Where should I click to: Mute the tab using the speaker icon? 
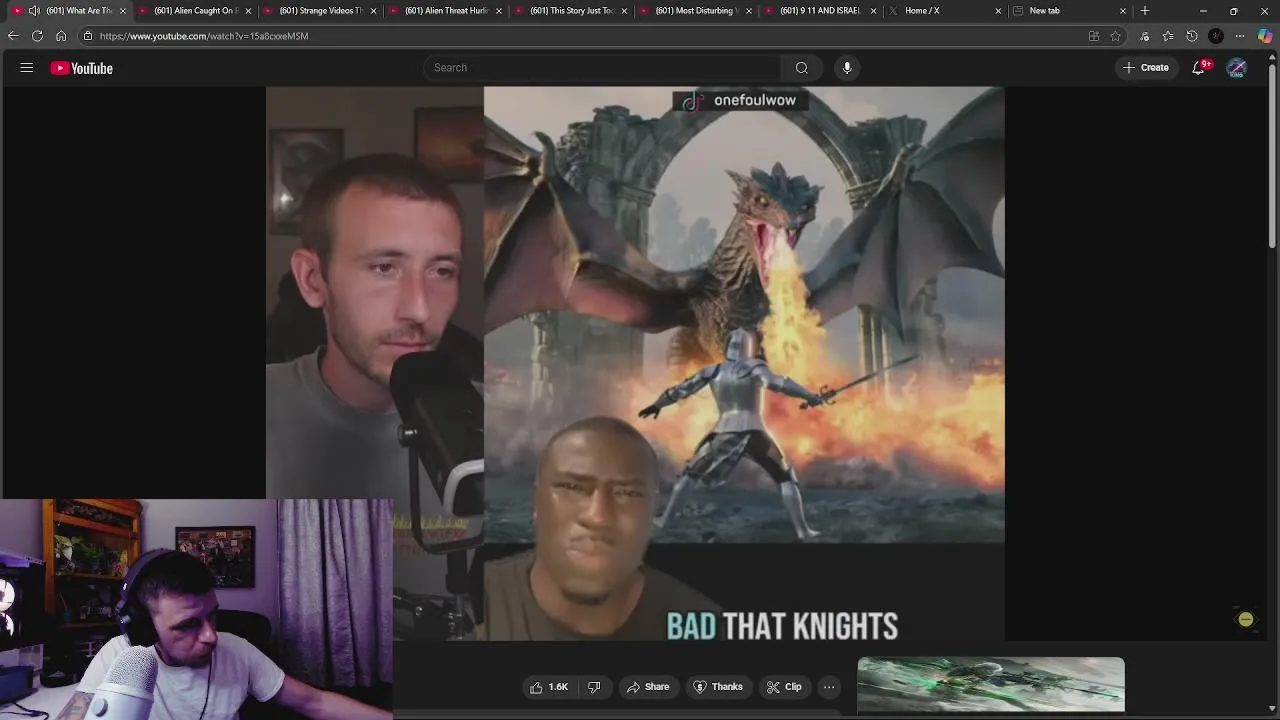34,11
